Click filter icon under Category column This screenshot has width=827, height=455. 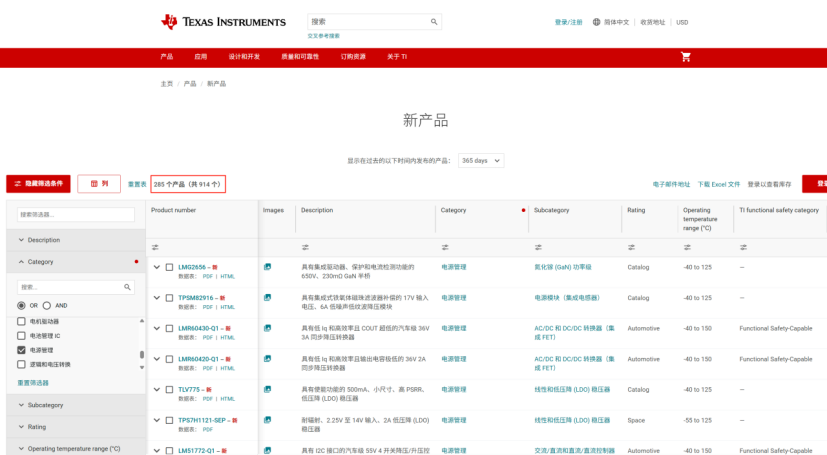445,247
